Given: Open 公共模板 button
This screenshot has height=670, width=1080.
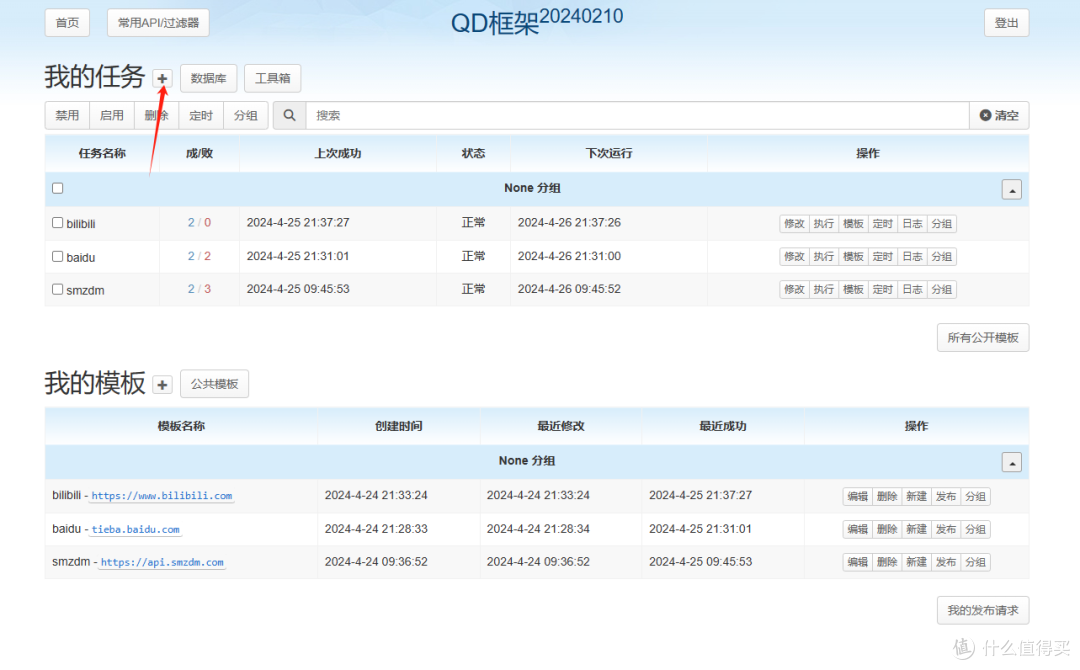Looking at the screenshot, I should (x=214, y=384).
